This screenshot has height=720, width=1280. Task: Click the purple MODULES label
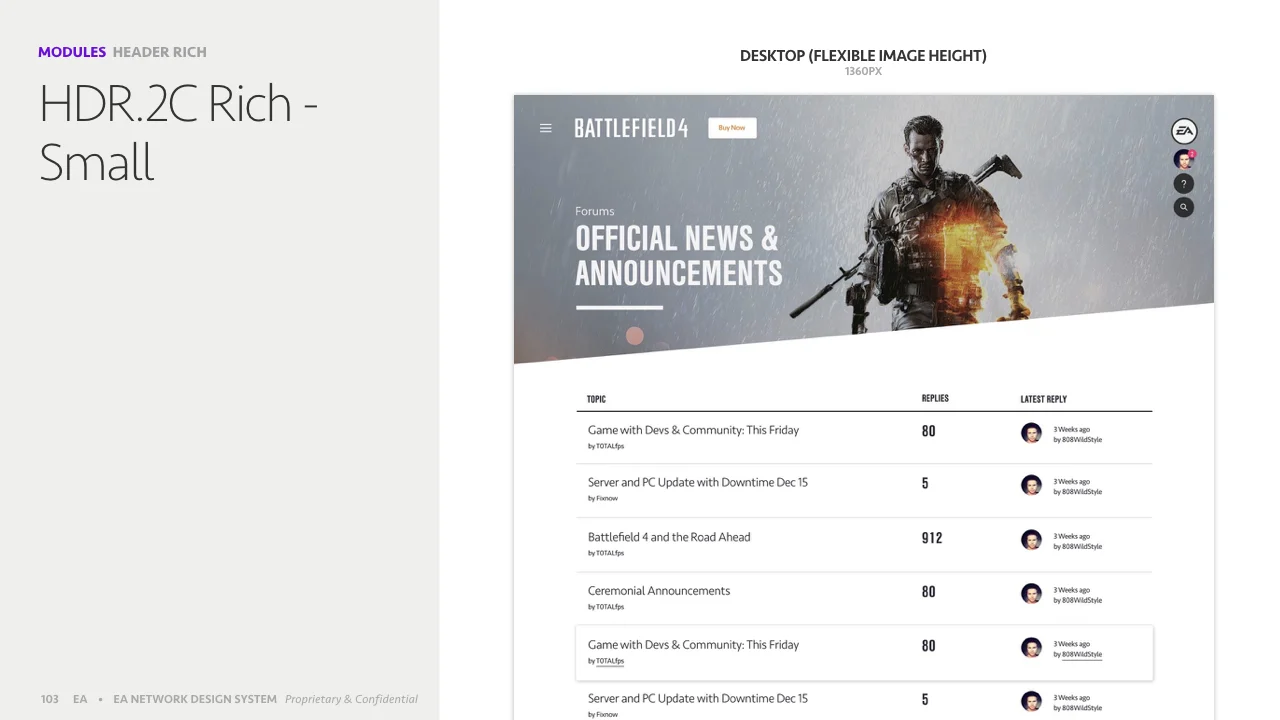pyautogui.click(x=72, y=52)
